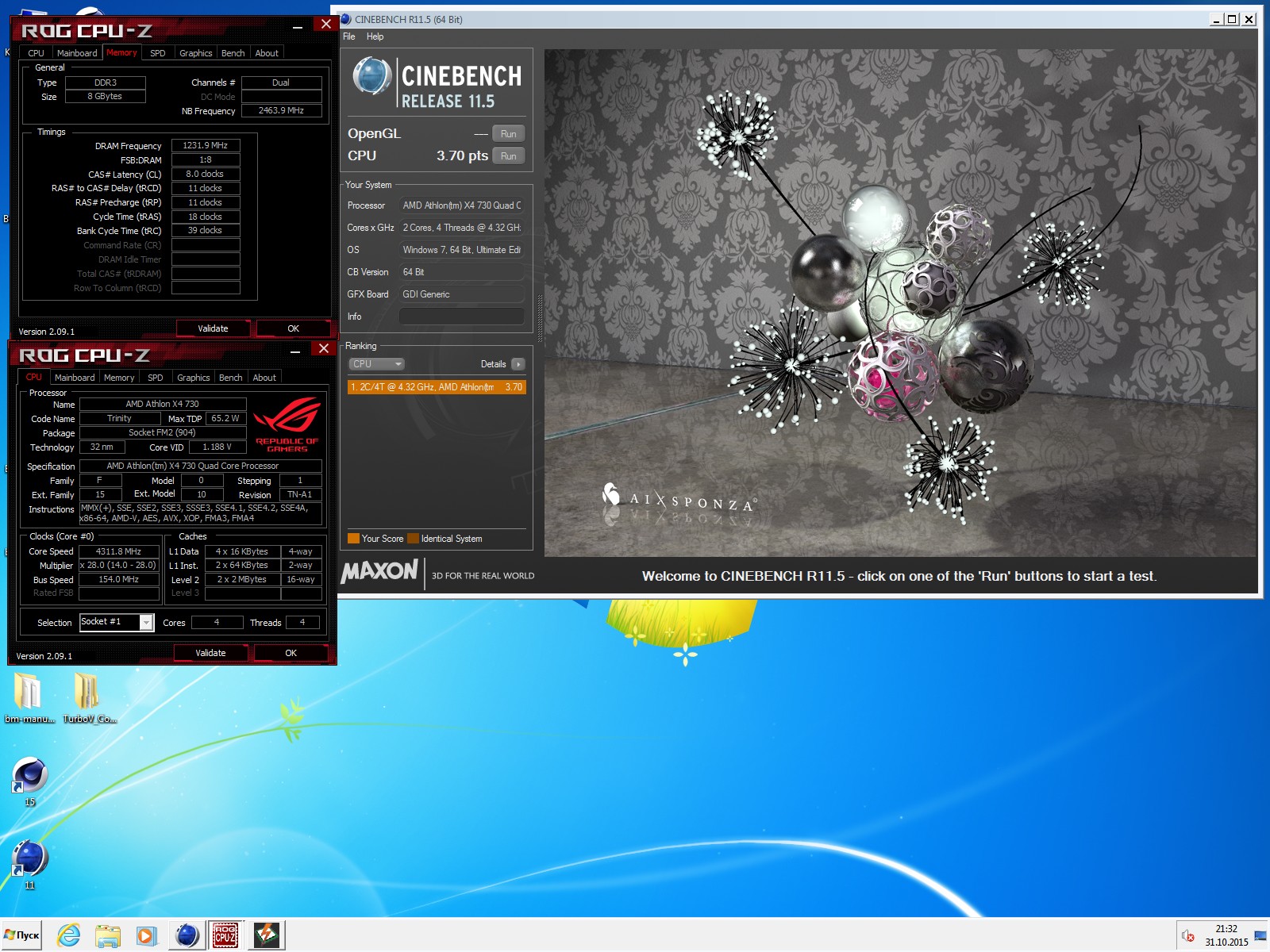
Task: Click the CPU score 3.70 pts
Action: point(462,156)
